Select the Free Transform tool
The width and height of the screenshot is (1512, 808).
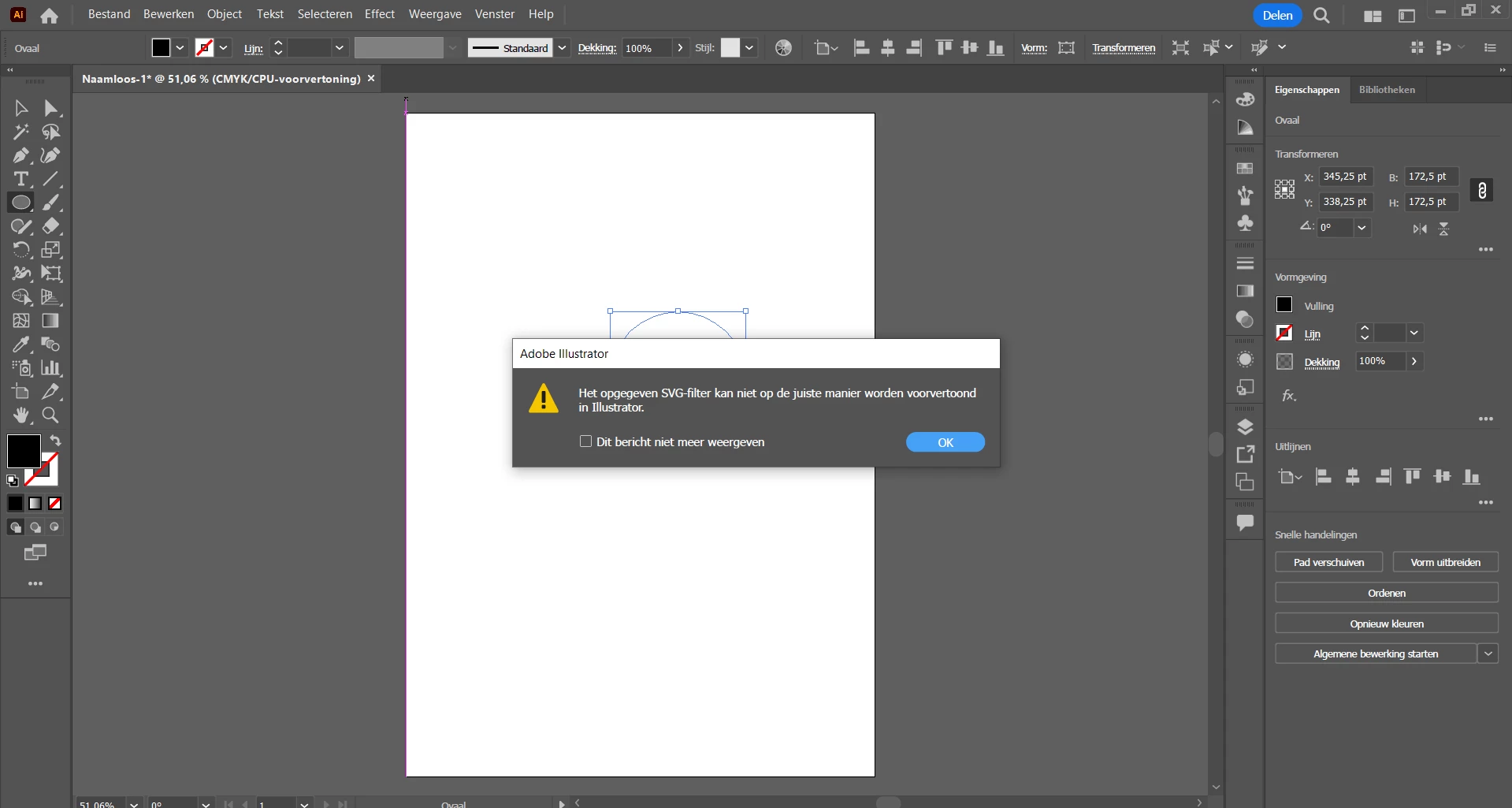tap(51, 274)
